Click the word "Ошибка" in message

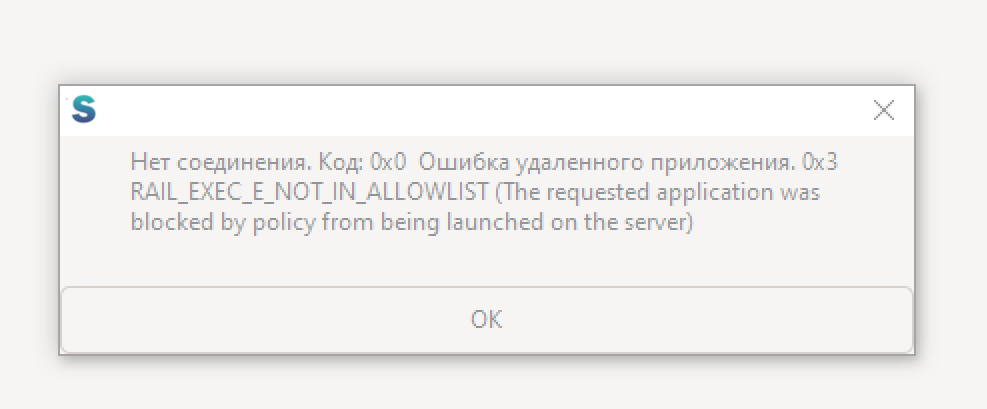tap(464, 163)
